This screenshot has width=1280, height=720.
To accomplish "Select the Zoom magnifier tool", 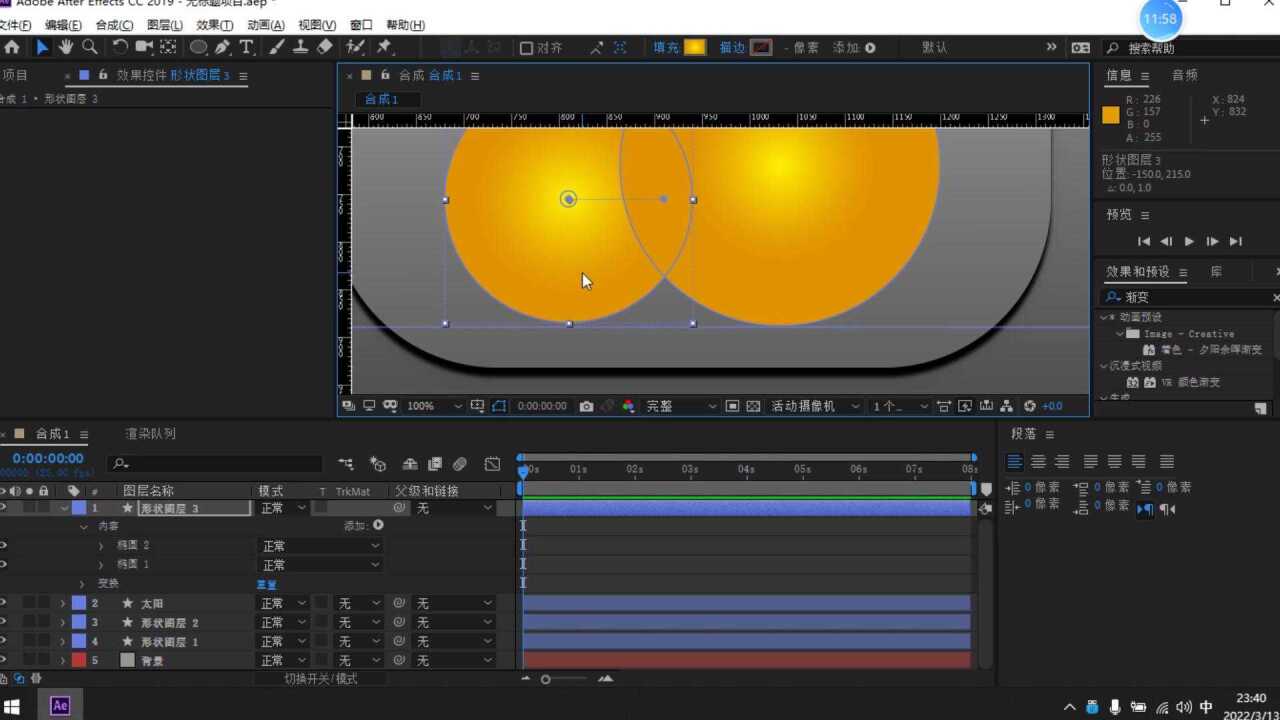I will point(90,47).
